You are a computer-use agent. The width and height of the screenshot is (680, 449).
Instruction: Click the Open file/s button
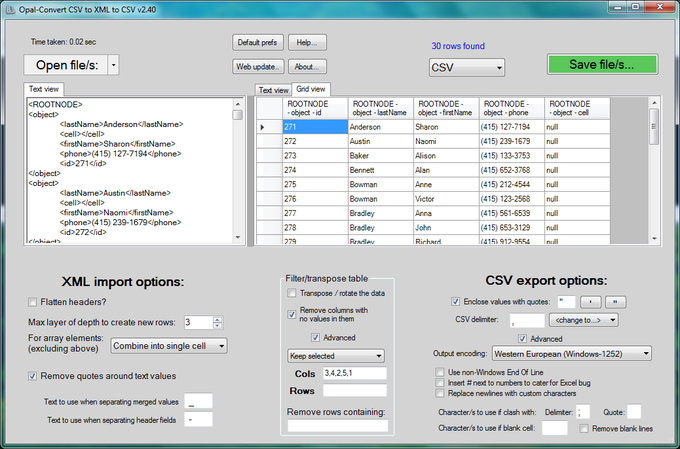tap(65, 65)
